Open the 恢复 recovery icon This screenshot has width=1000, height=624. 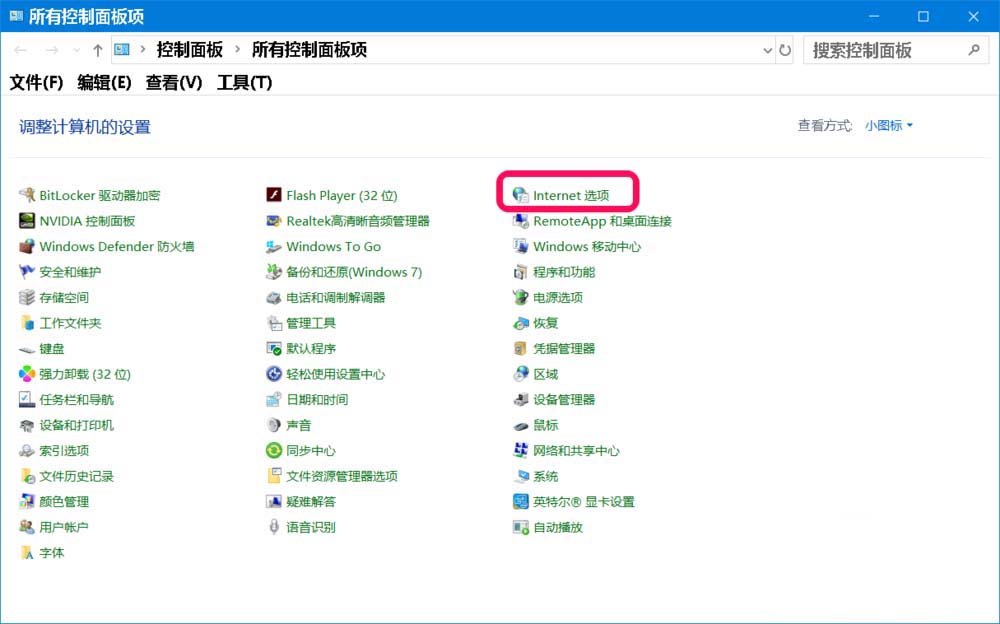(x=520, y=323)
